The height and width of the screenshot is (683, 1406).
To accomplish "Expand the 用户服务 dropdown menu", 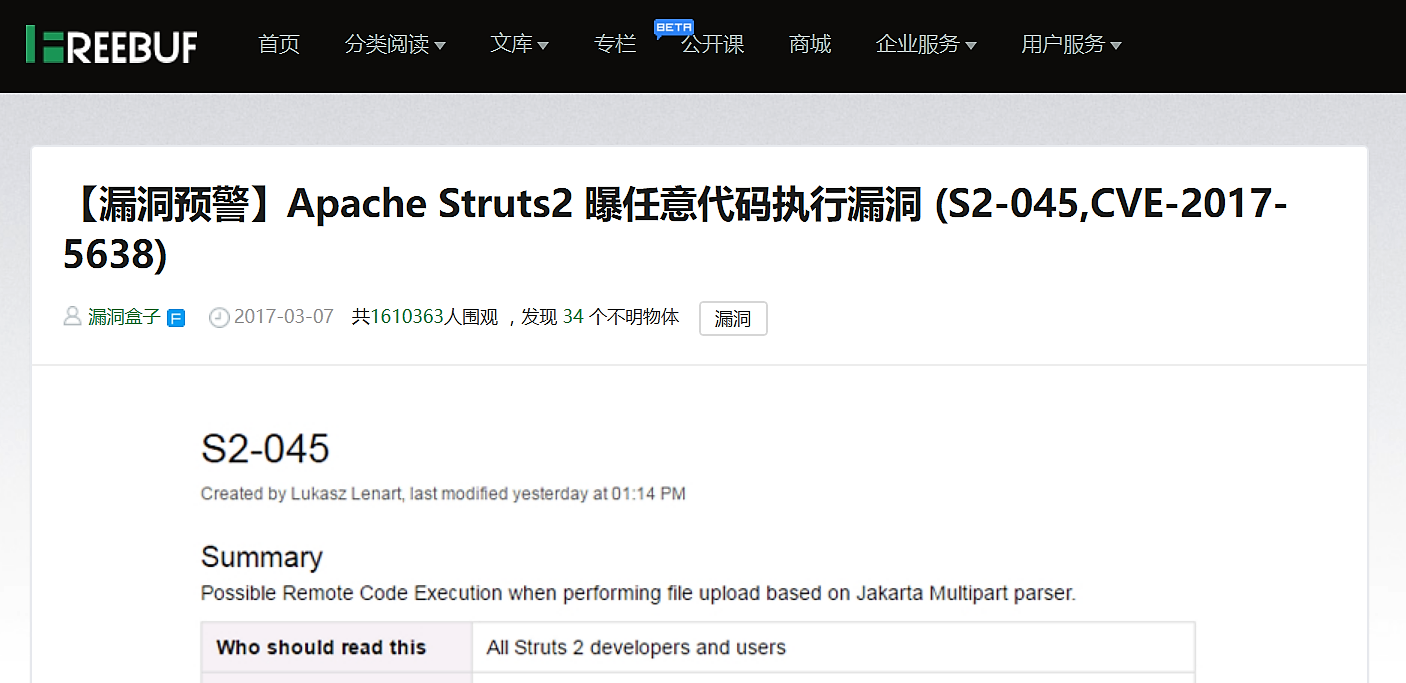I will coord(1071,44).
